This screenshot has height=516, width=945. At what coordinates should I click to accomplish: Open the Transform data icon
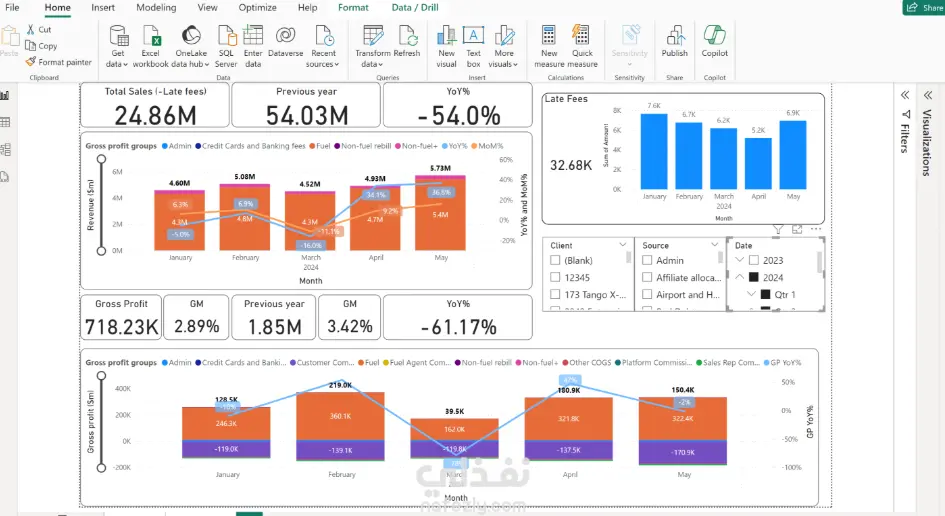pos(373,36)
